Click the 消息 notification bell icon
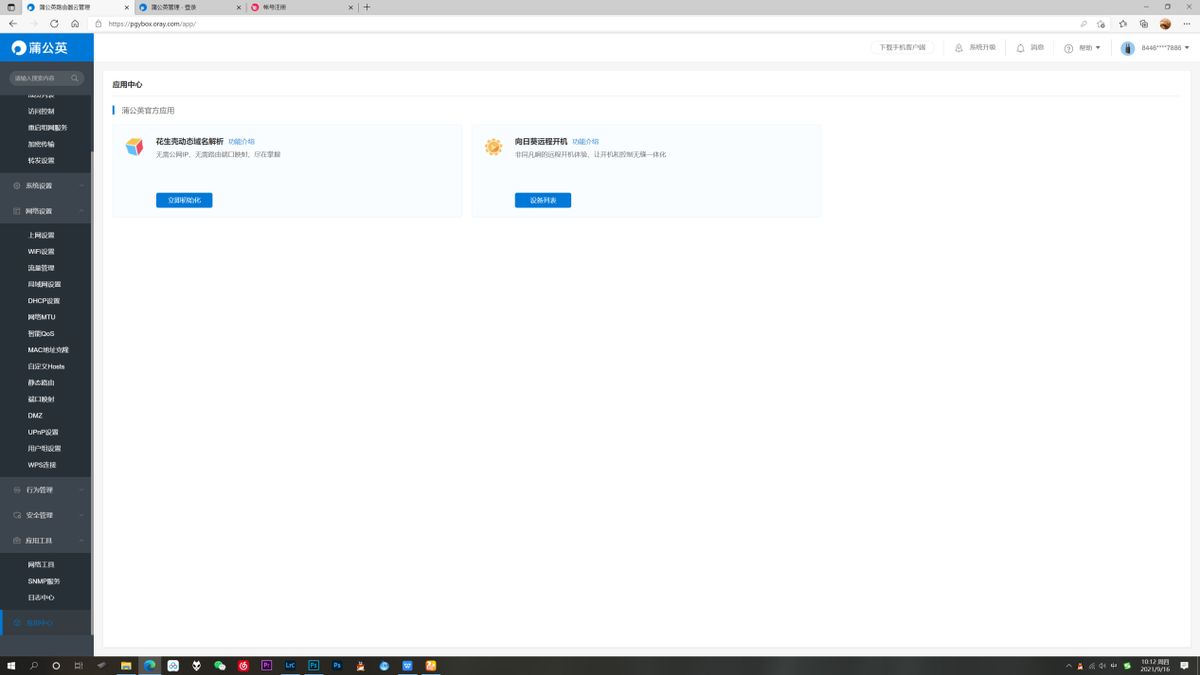This screenshot has width=1200, height=675. [1021, 48]
